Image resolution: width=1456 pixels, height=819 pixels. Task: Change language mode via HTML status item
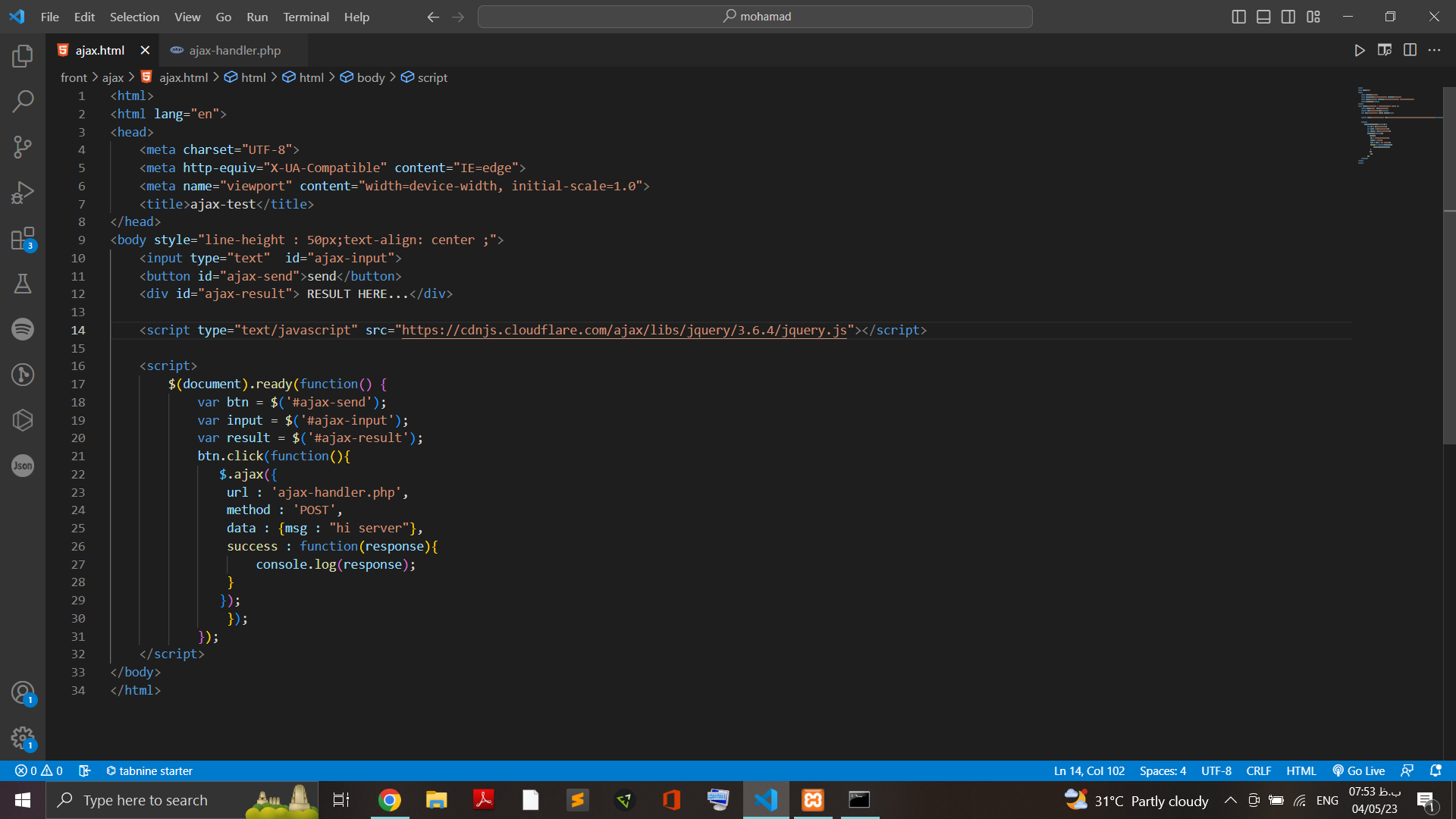pos(1301,770)
